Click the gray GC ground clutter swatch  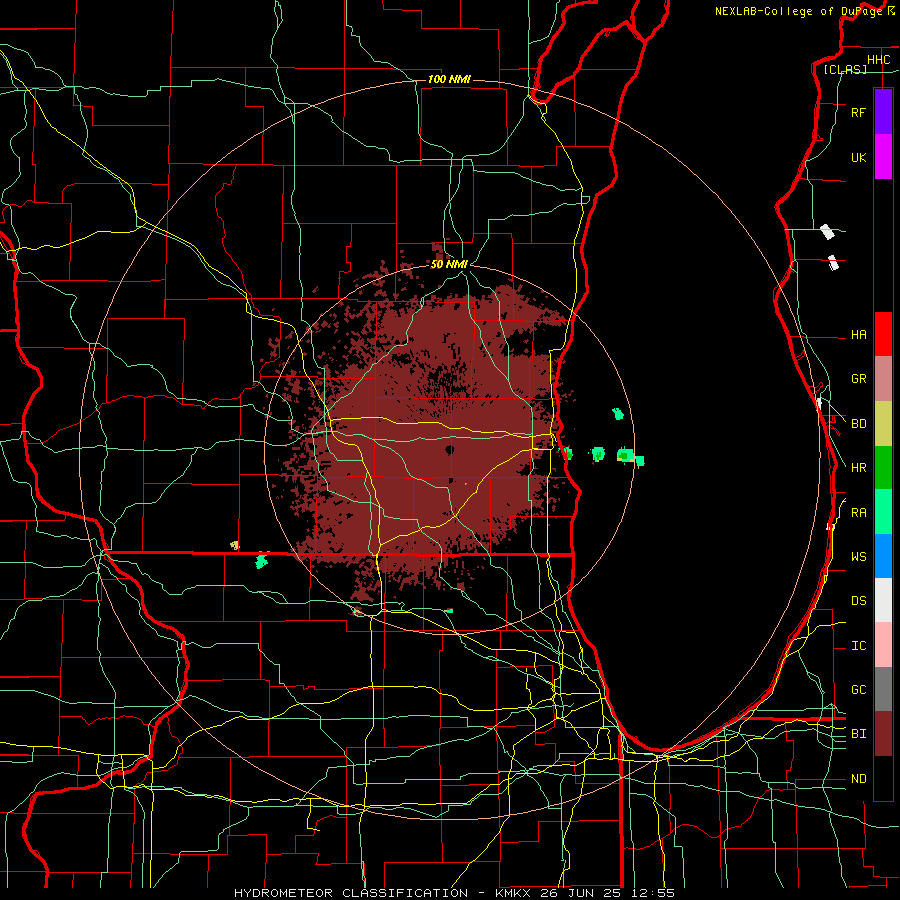point(883,689)
